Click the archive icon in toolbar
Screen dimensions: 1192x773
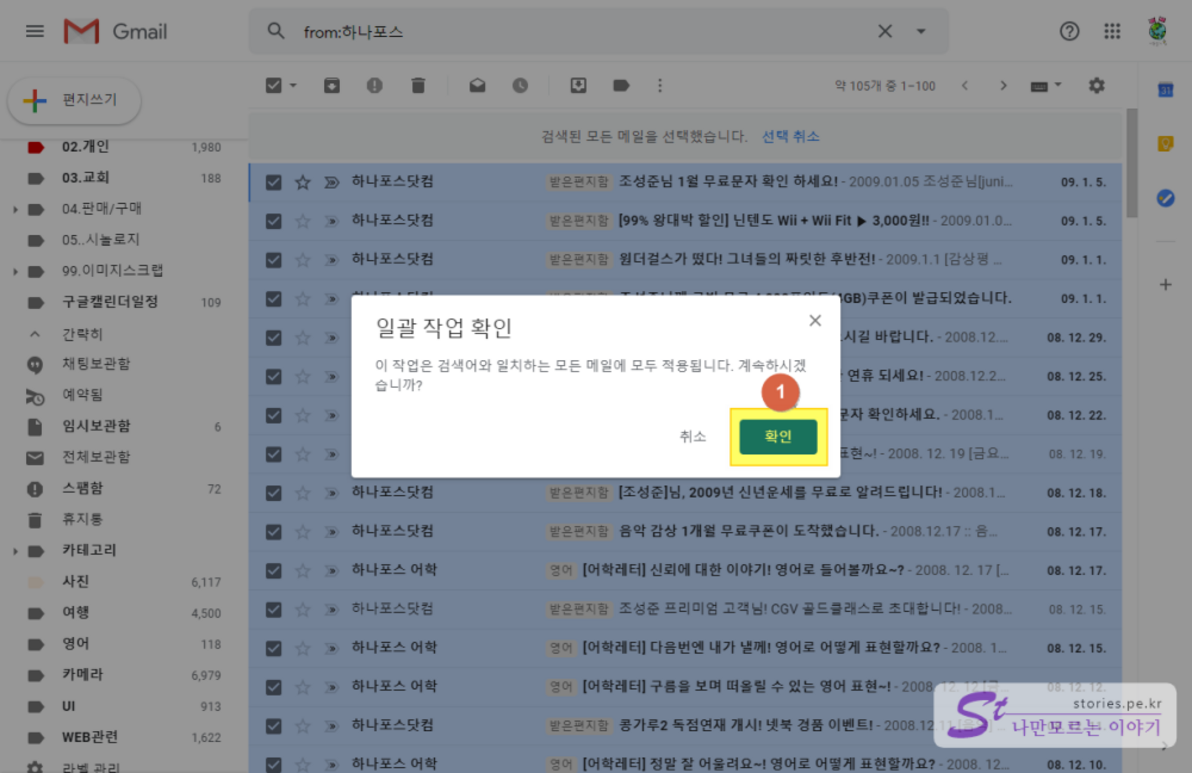[x=332, y=86]
